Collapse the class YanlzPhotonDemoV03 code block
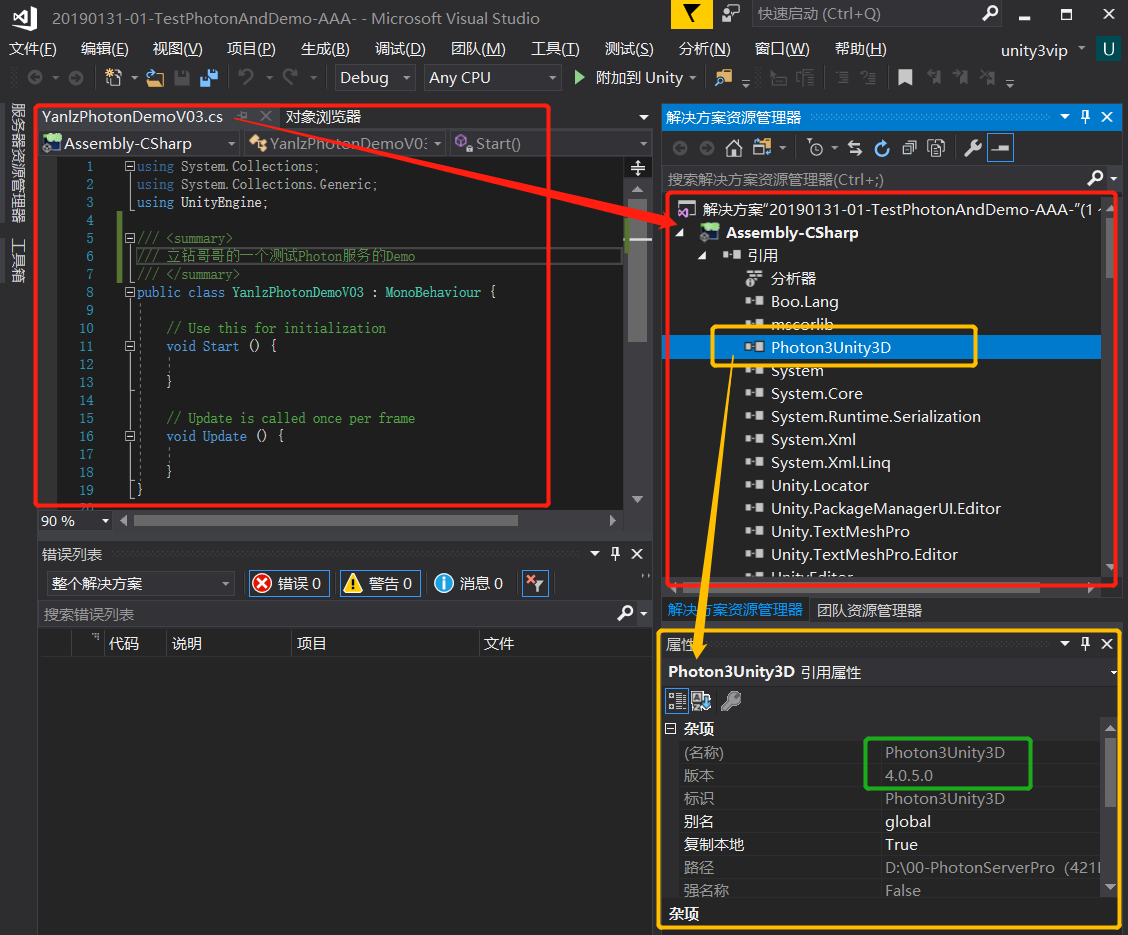This screenshot has width=1128, height=935. 130,292
